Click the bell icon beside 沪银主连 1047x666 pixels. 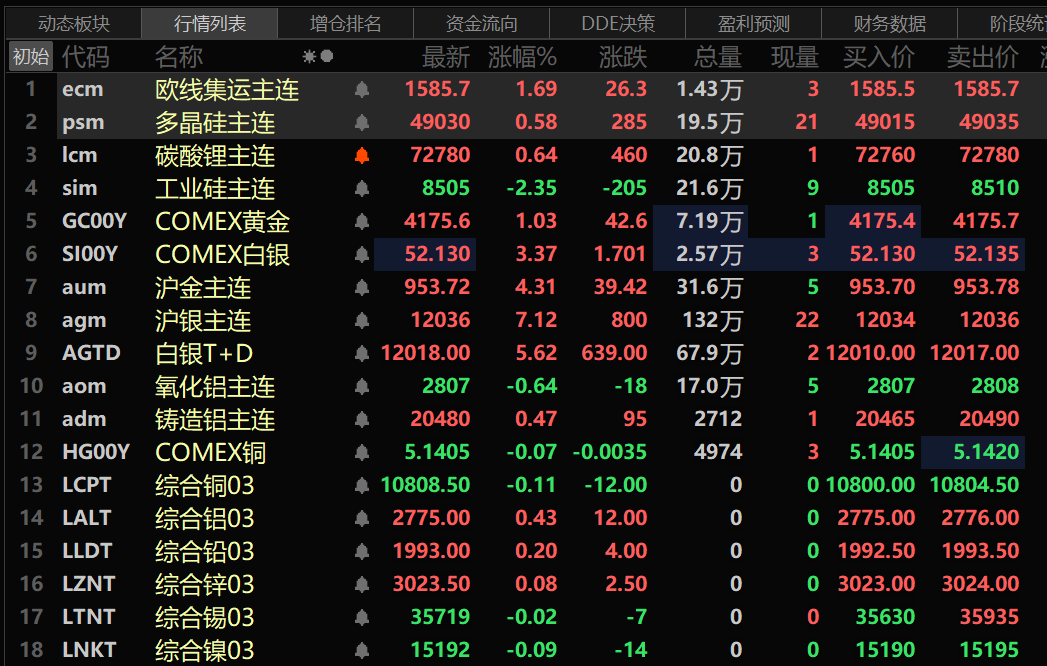pos(362,321)
